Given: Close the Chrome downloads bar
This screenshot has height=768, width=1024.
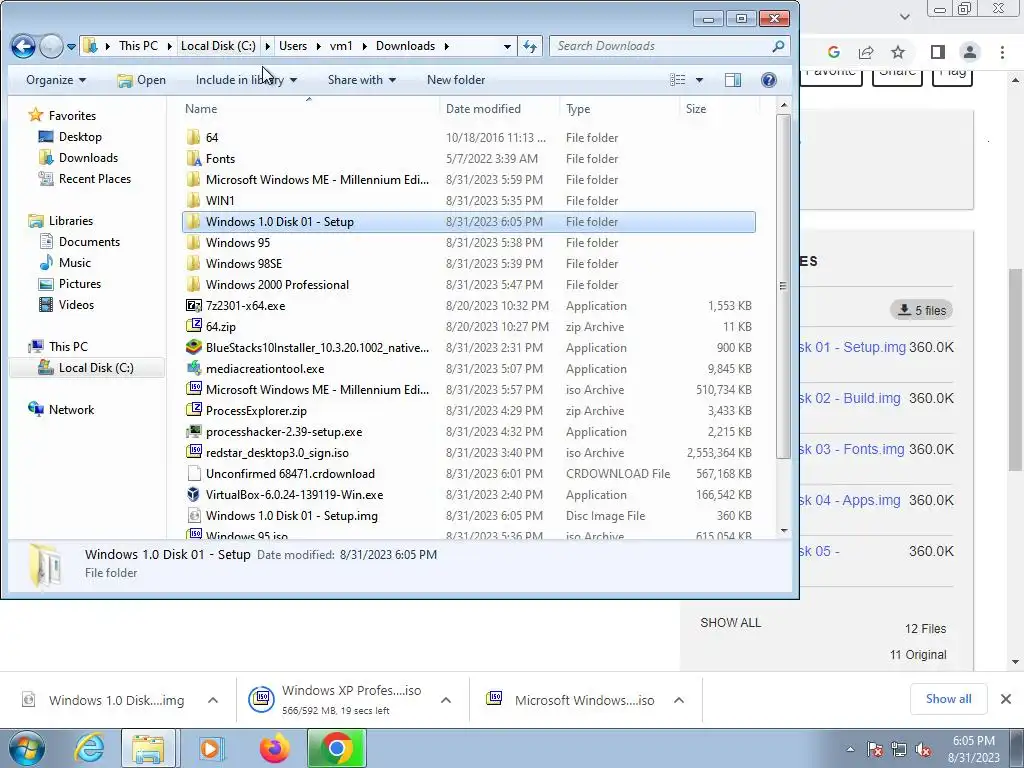Looking at the screenshot, I should coord(1006,699).
